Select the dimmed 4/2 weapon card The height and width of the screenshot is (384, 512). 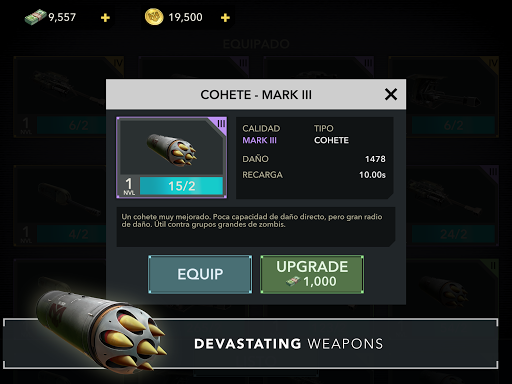tap(60, 206)
